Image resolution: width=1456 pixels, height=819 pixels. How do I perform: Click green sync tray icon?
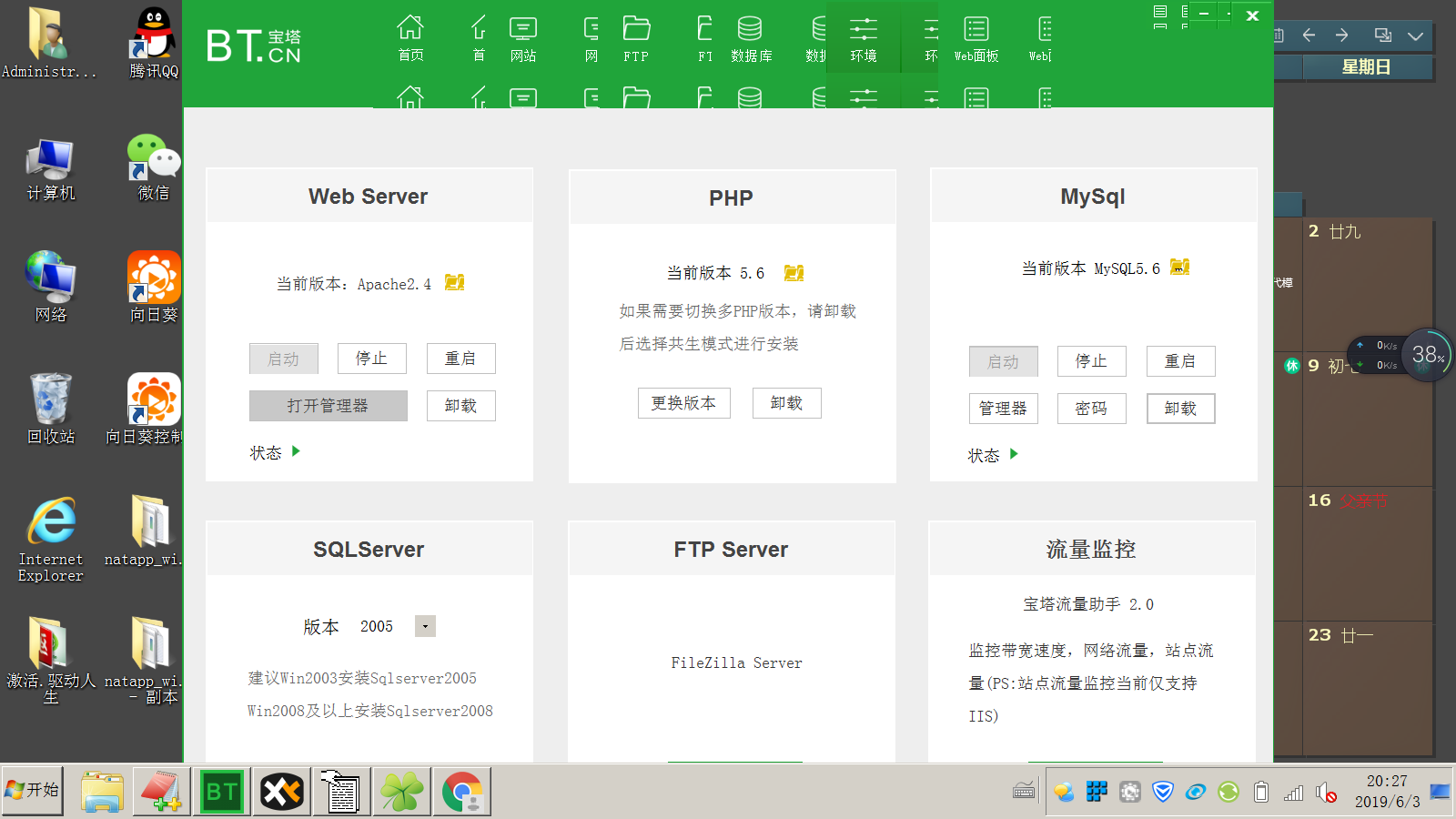pos(1228,792)
